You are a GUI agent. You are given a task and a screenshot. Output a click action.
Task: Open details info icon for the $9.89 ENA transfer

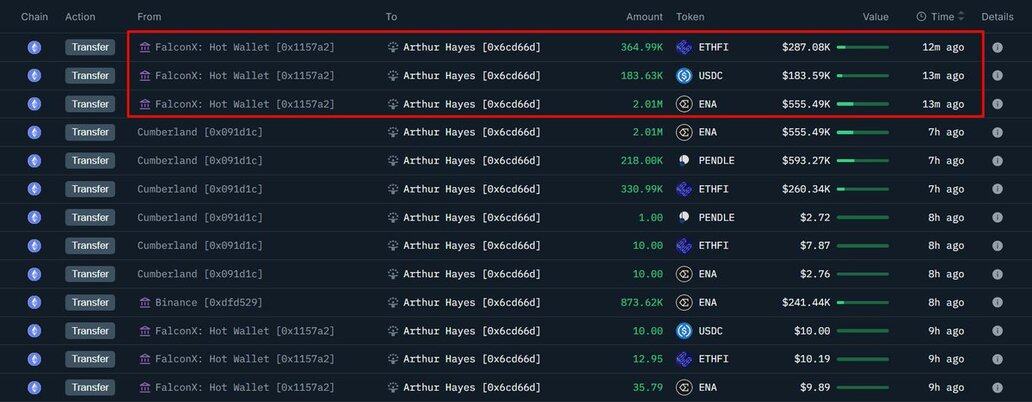(997, 388)
